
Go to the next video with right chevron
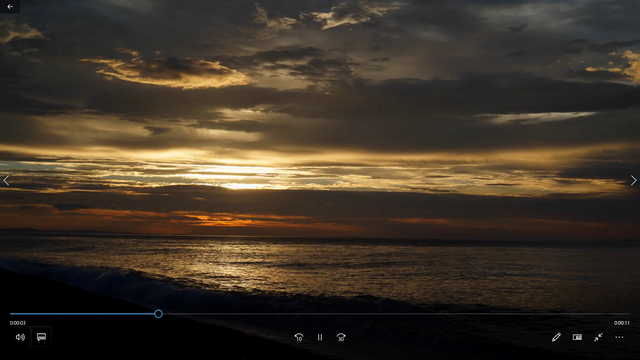(633, 180)
